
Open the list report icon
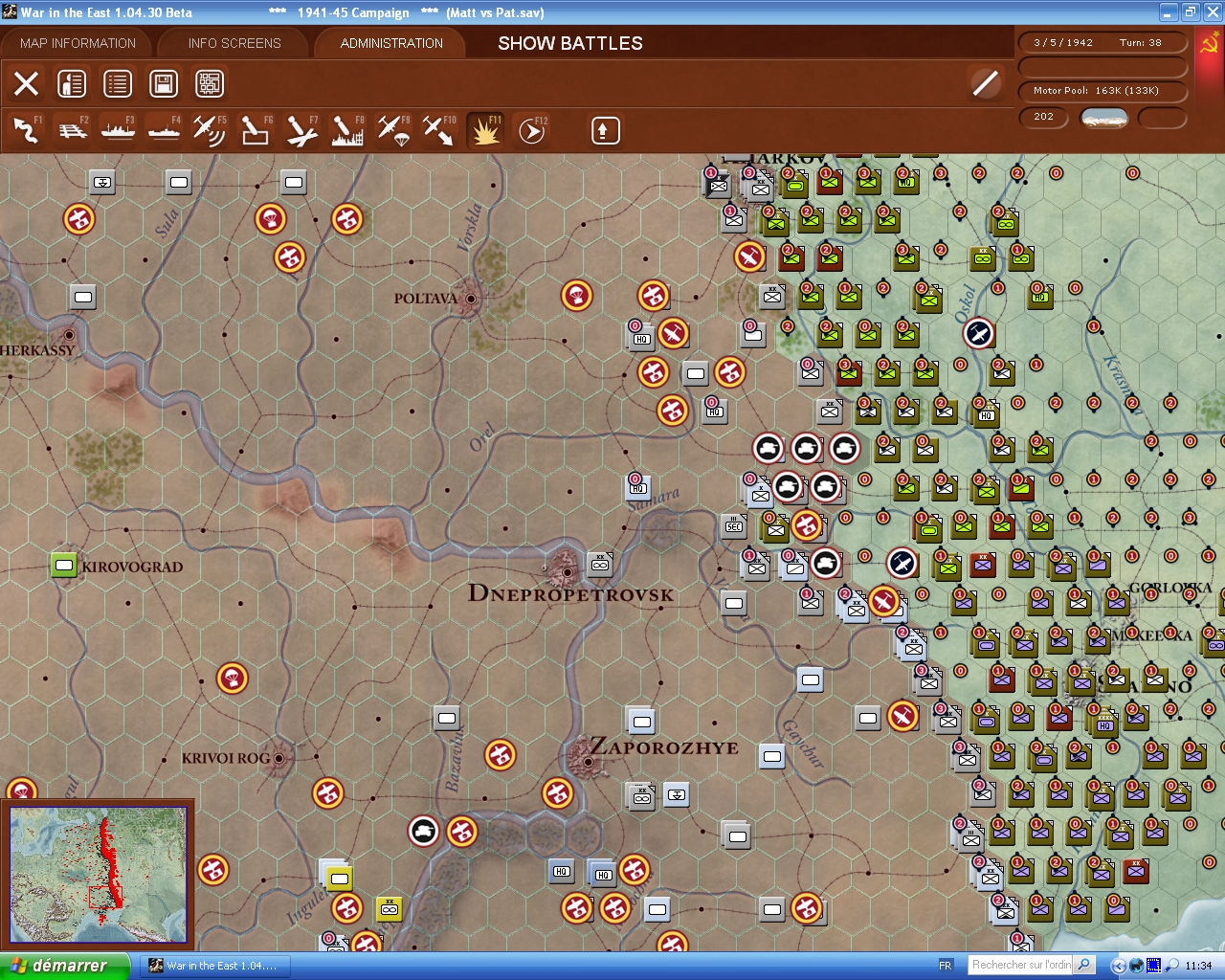pos(118,84)
